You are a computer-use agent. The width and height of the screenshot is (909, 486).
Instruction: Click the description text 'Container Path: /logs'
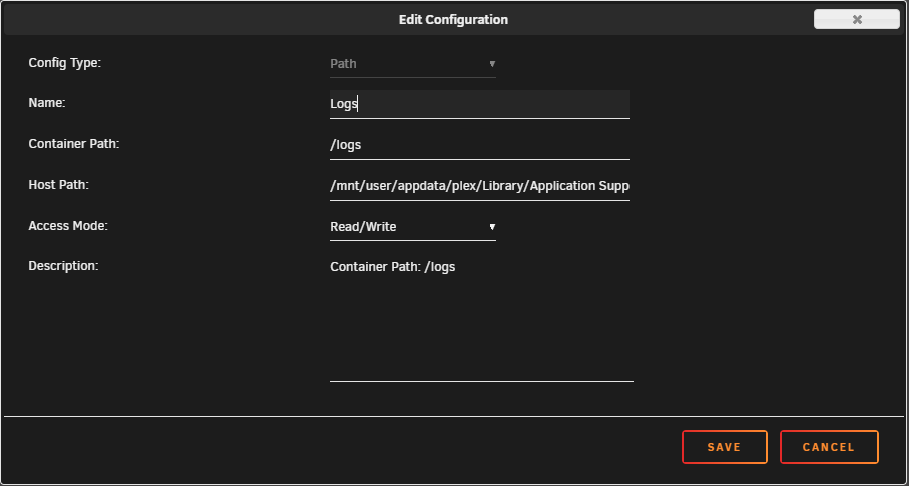click(392, 267)
